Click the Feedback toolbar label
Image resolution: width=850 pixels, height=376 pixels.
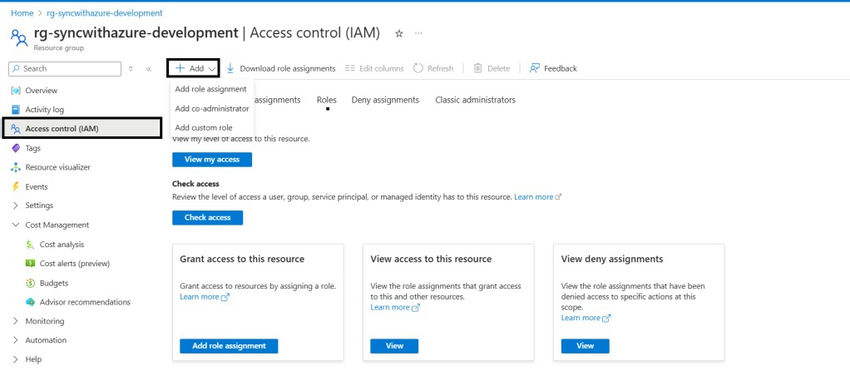pos(561,68)
